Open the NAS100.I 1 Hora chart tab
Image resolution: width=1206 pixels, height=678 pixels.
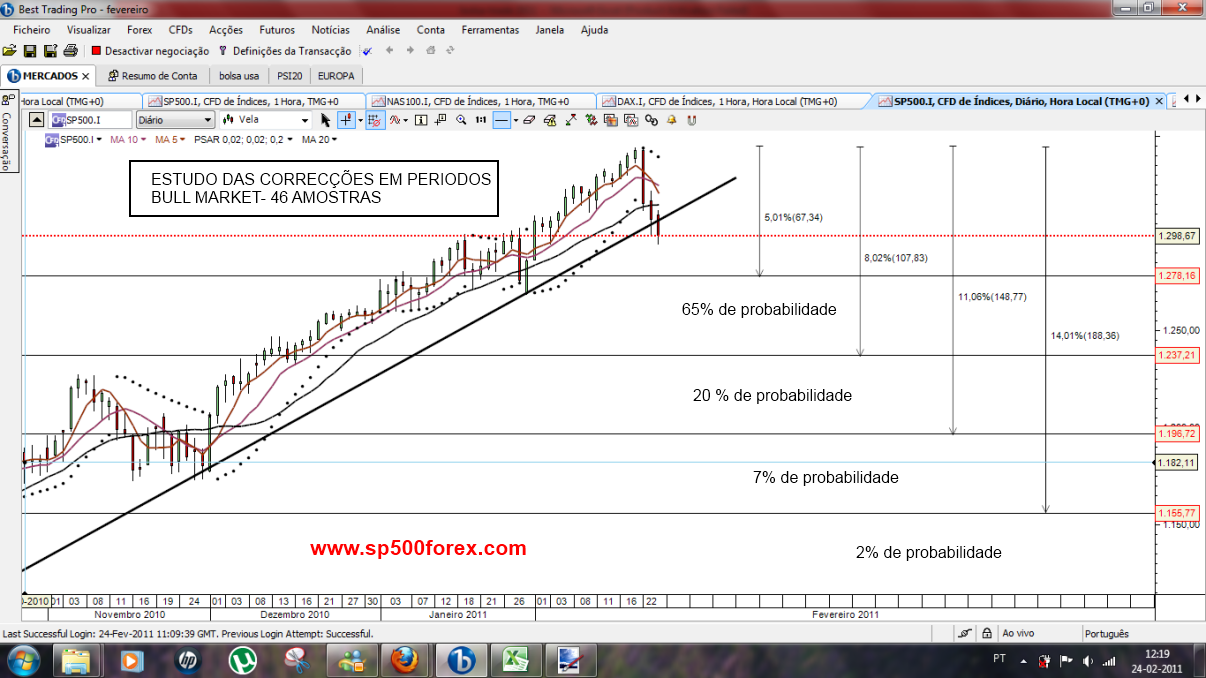coord(478,101)
